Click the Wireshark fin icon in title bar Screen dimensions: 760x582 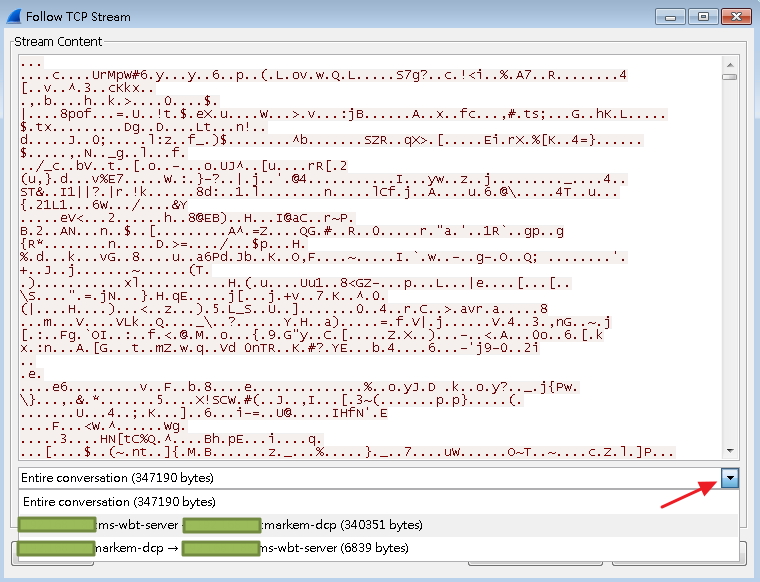[x=14, y=16]
